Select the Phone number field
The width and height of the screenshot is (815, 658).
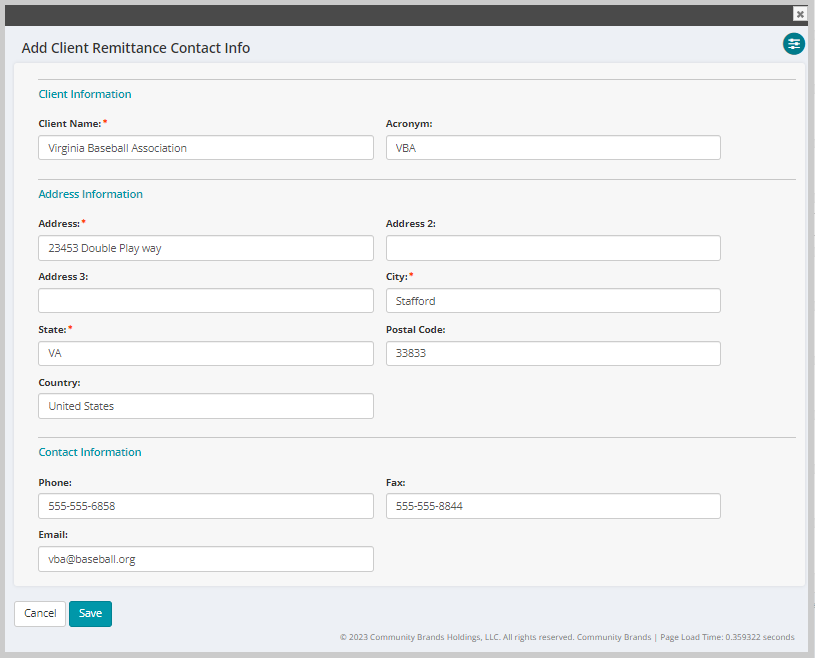coord(205,506)
